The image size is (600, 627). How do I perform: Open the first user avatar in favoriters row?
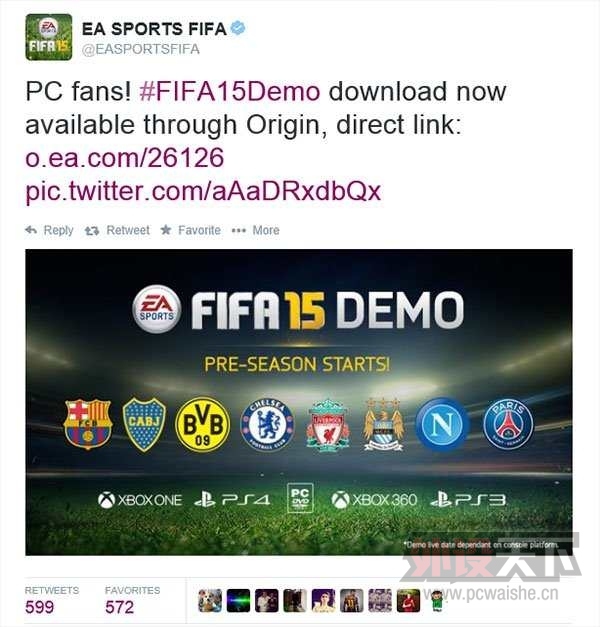coord(210,601)
